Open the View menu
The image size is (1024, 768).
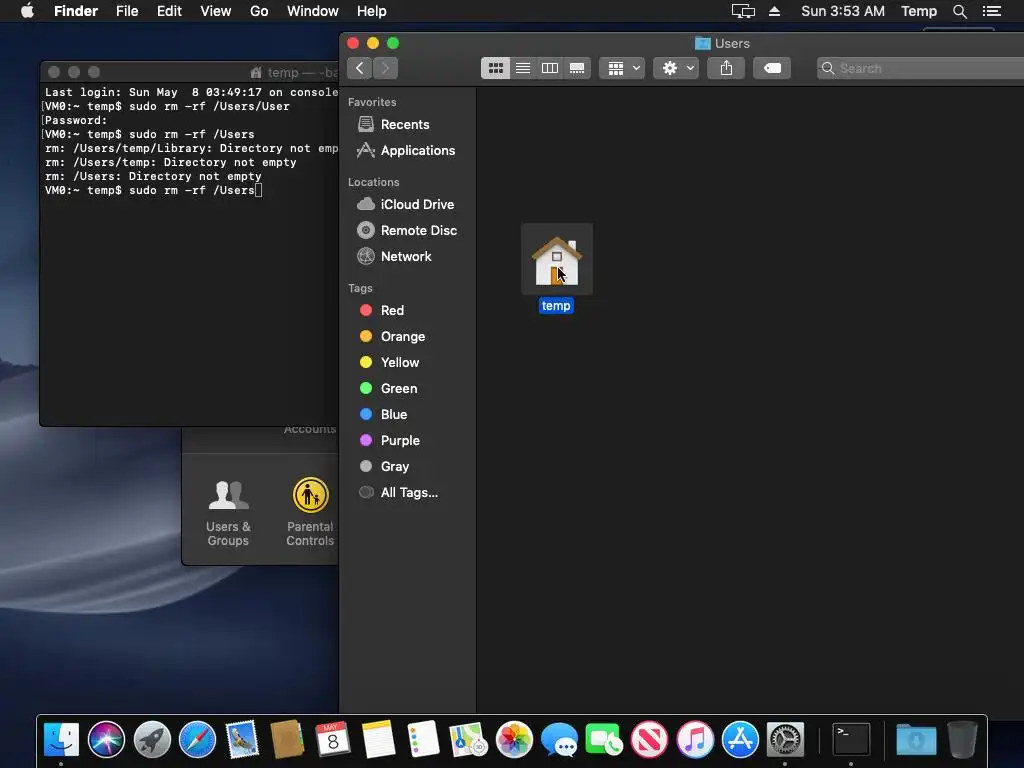pos(216,11)
